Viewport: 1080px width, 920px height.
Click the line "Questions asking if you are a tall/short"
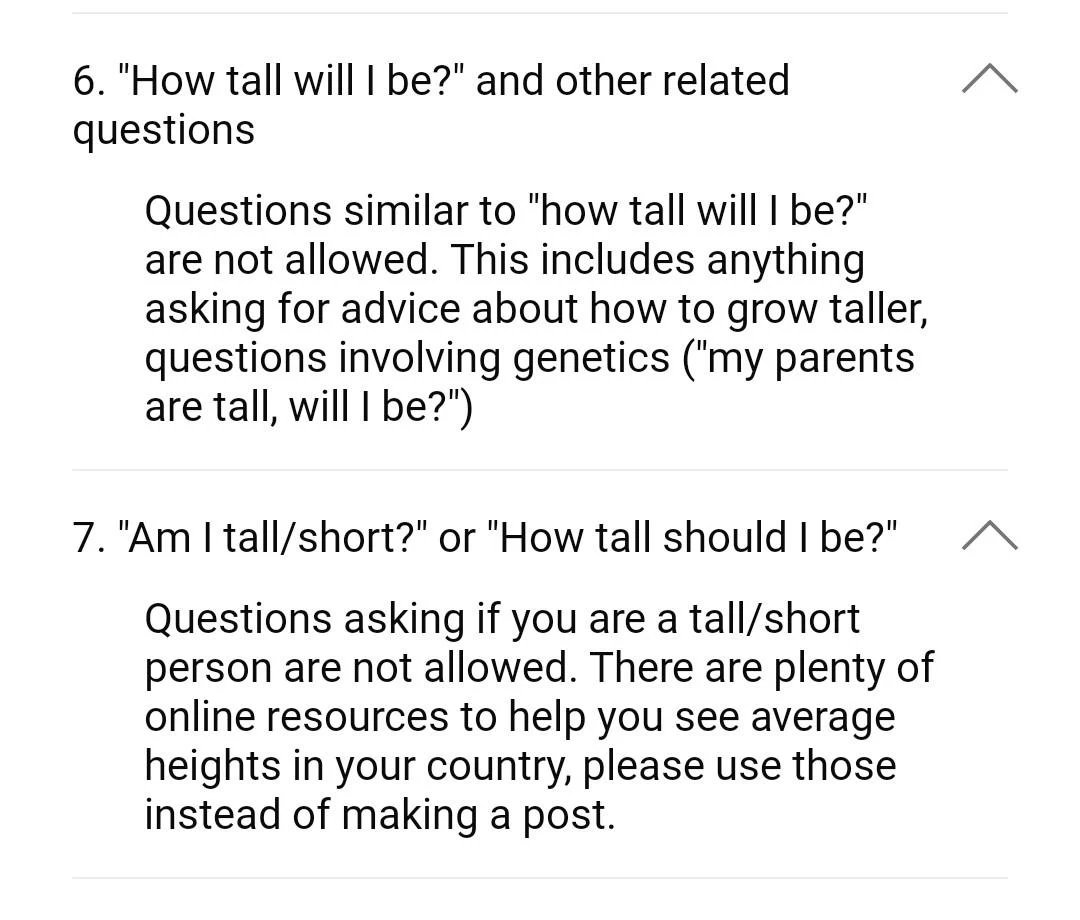click(x=502, y=619)
